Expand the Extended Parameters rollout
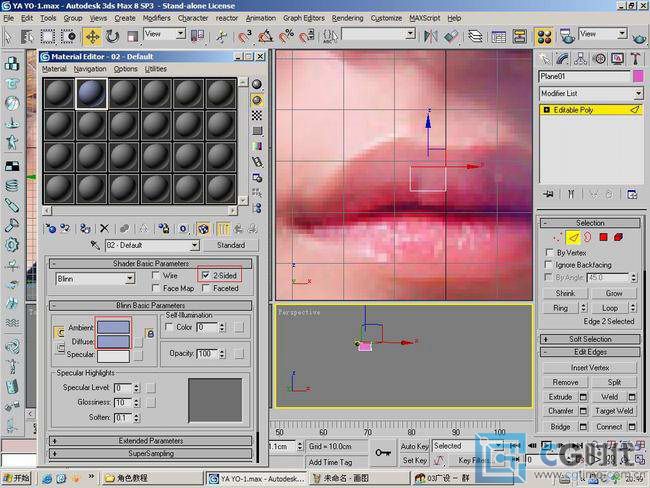This screenshot has height=488, width=650. point(150,441)
